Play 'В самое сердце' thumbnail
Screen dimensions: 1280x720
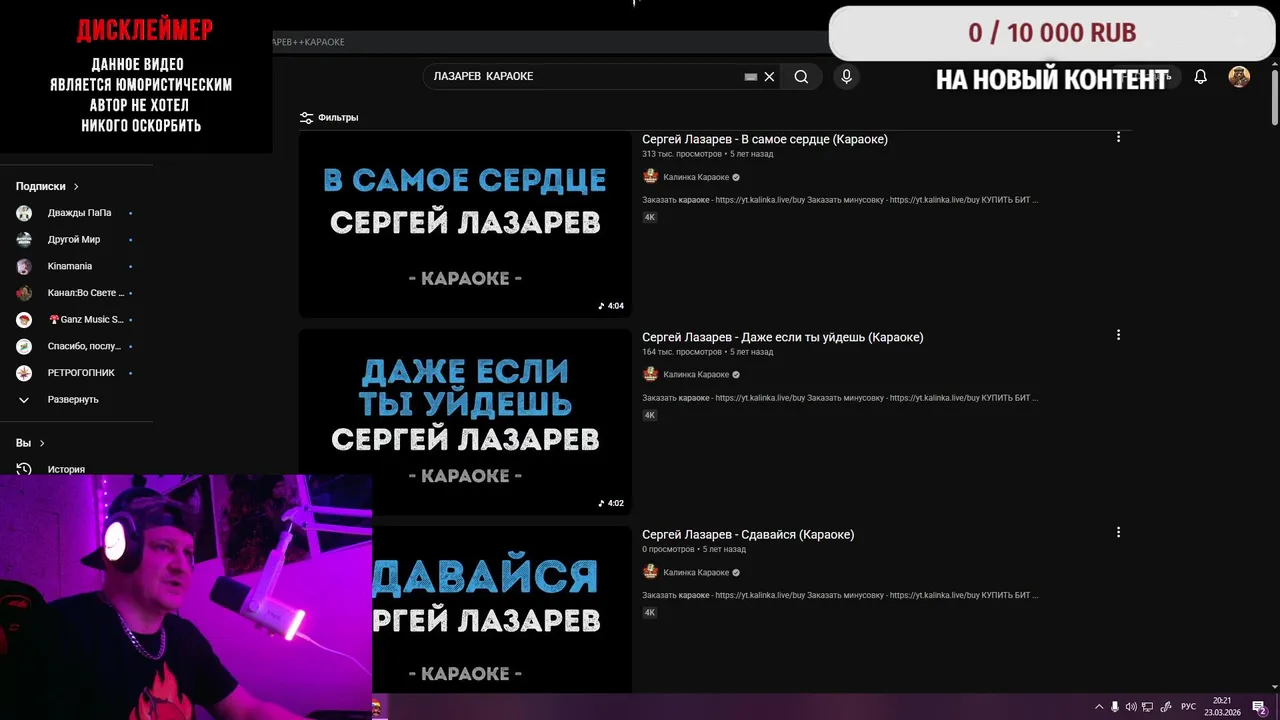pos(465,224)
